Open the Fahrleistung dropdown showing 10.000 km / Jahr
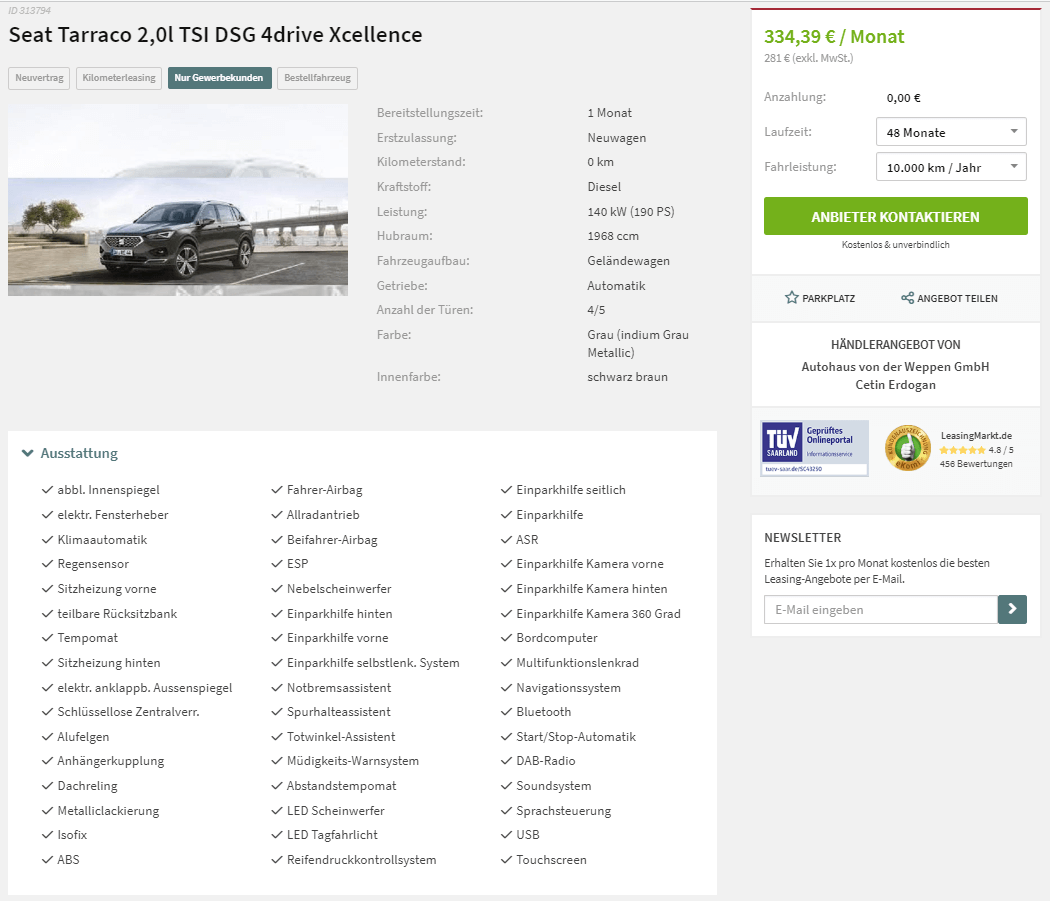This screenshot has width=1050, height=901. coord(951,167)
